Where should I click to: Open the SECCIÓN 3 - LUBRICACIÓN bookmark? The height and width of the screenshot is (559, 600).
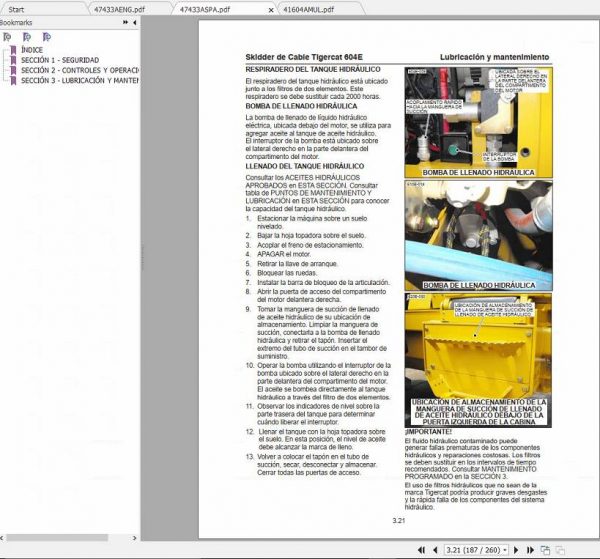click(80, 81)
